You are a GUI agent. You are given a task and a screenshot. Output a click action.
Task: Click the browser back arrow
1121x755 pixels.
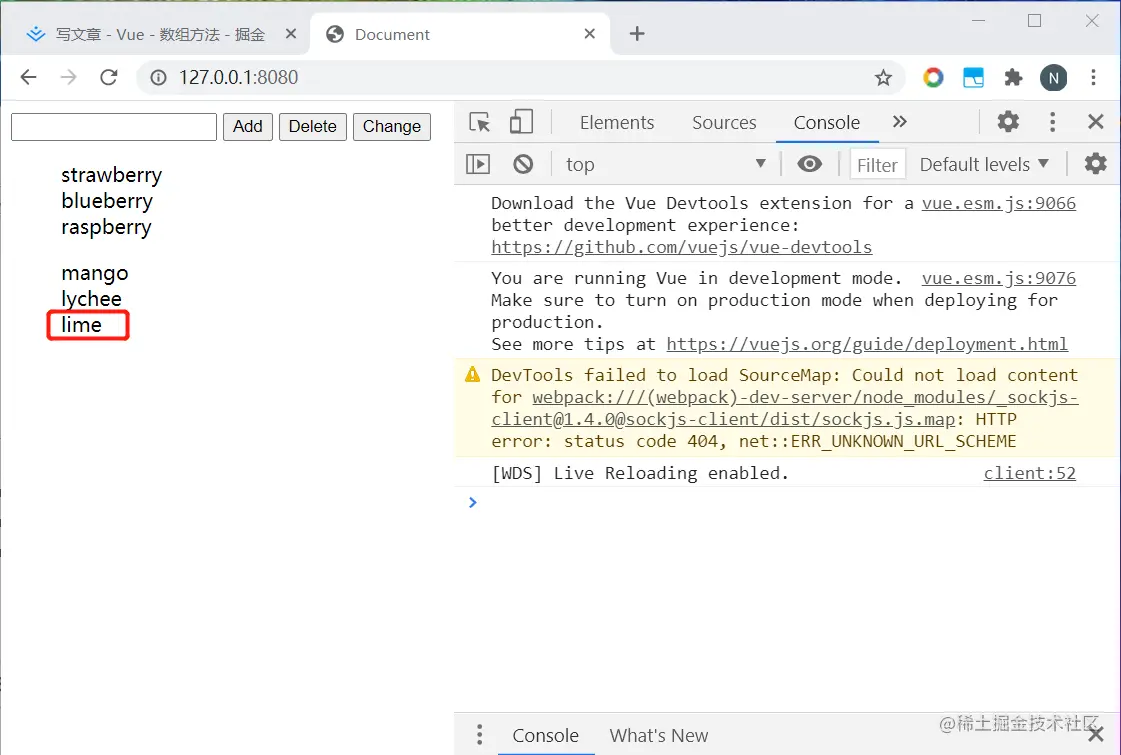click(x=29, y=77)
